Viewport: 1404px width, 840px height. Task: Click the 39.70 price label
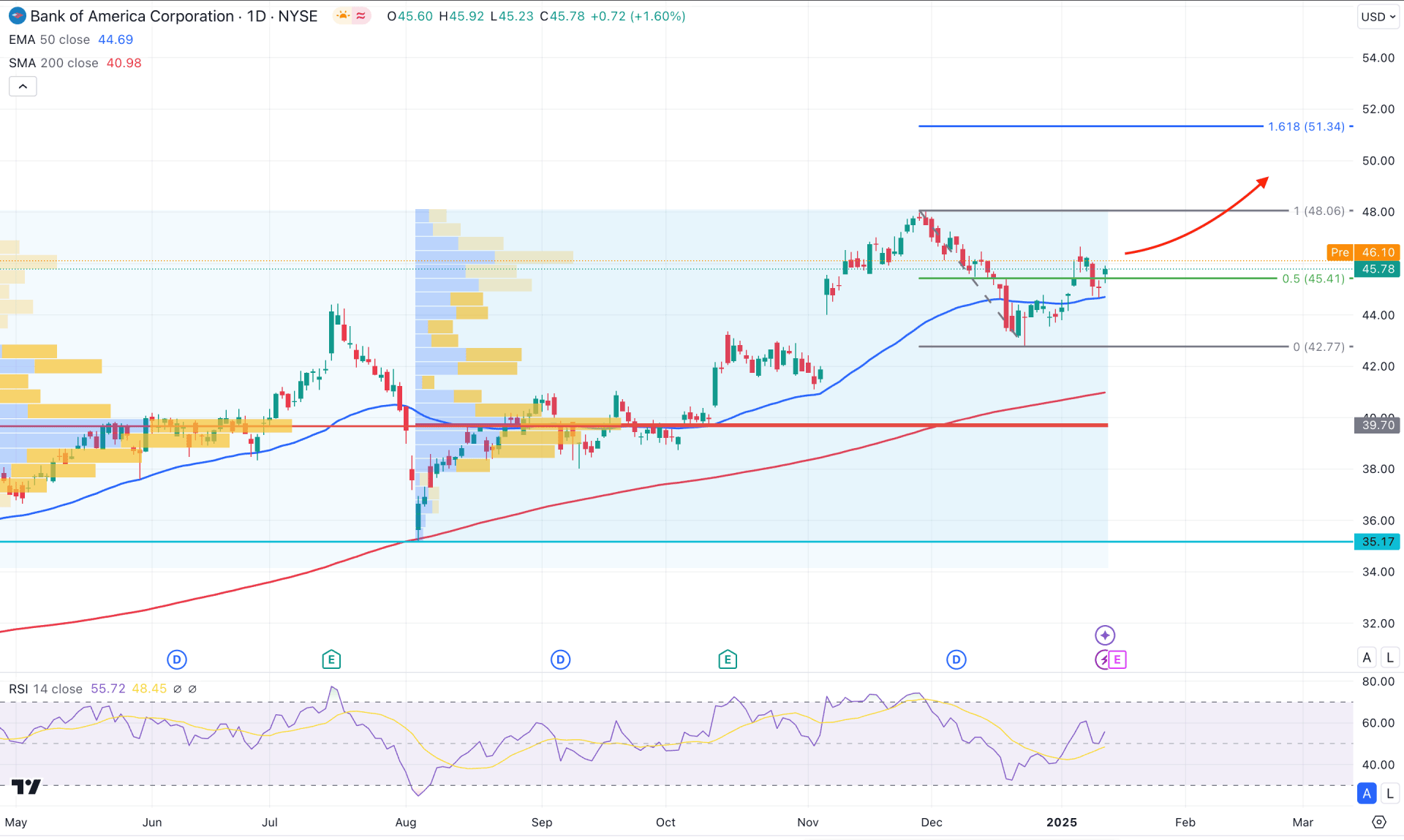[x=1378, y=425]
